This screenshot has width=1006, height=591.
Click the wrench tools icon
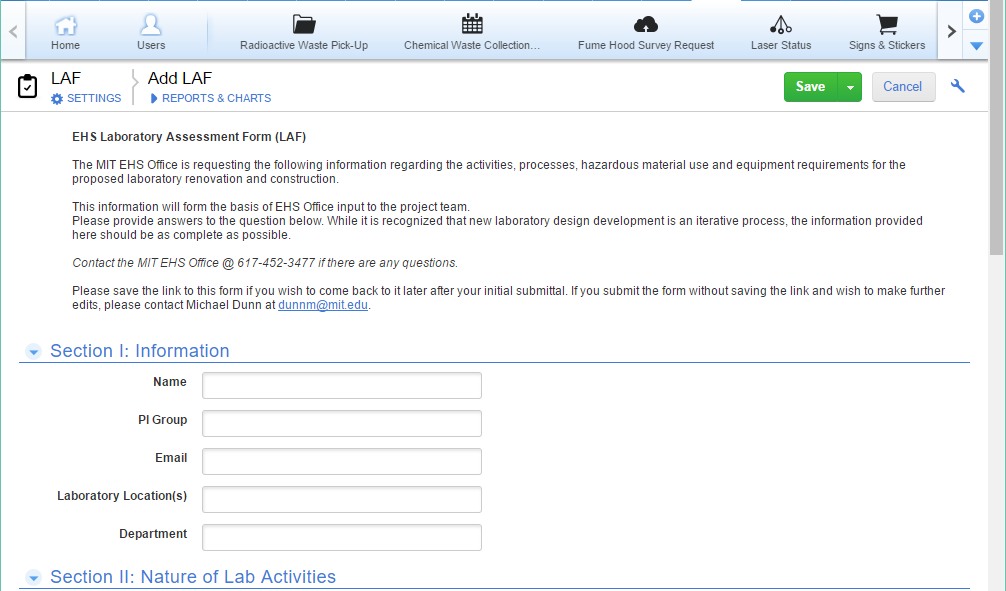point(958,87)
